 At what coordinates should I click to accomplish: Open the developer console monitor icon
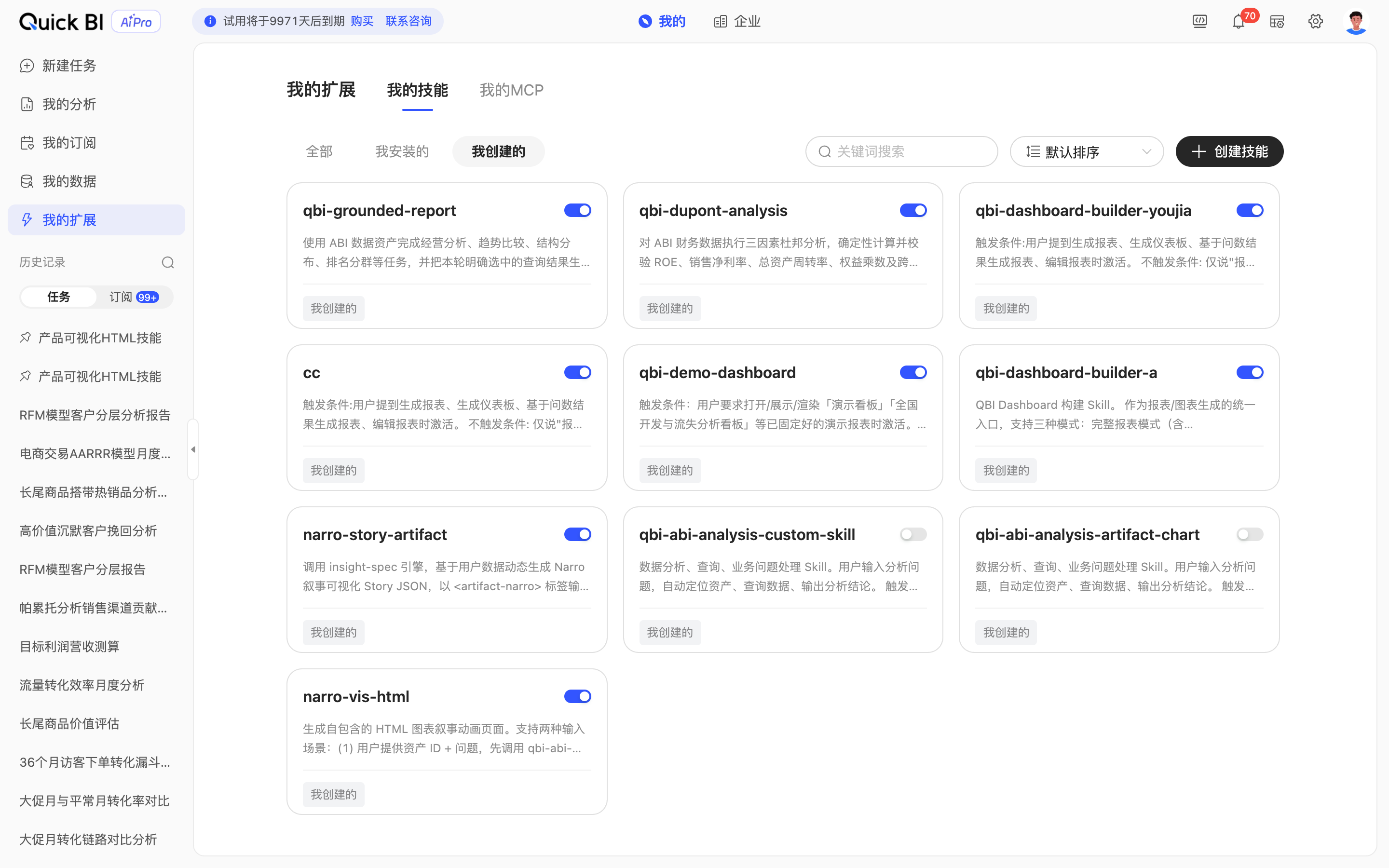(x=1199, y=22)
